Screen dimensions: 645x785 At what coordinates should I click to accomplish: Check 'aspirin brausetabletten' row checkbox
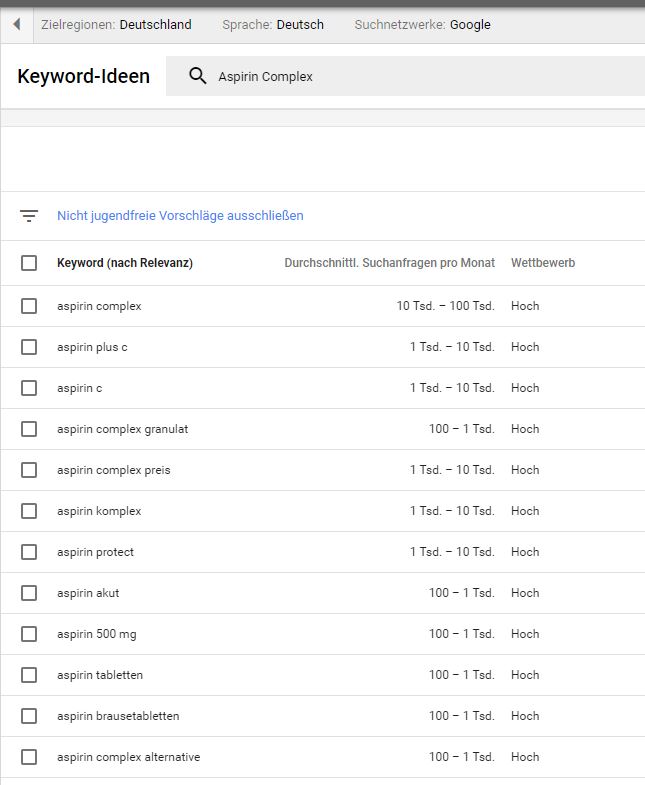[x=29, y=716]
